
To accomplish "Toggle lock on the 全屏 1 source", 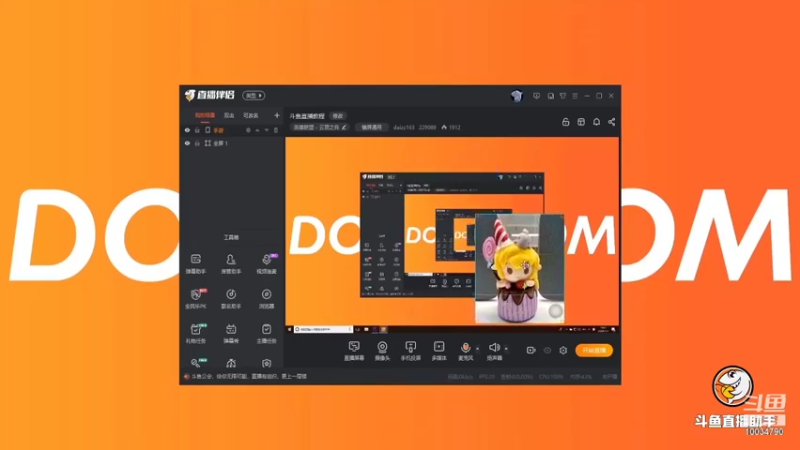I will pos(197,143).
